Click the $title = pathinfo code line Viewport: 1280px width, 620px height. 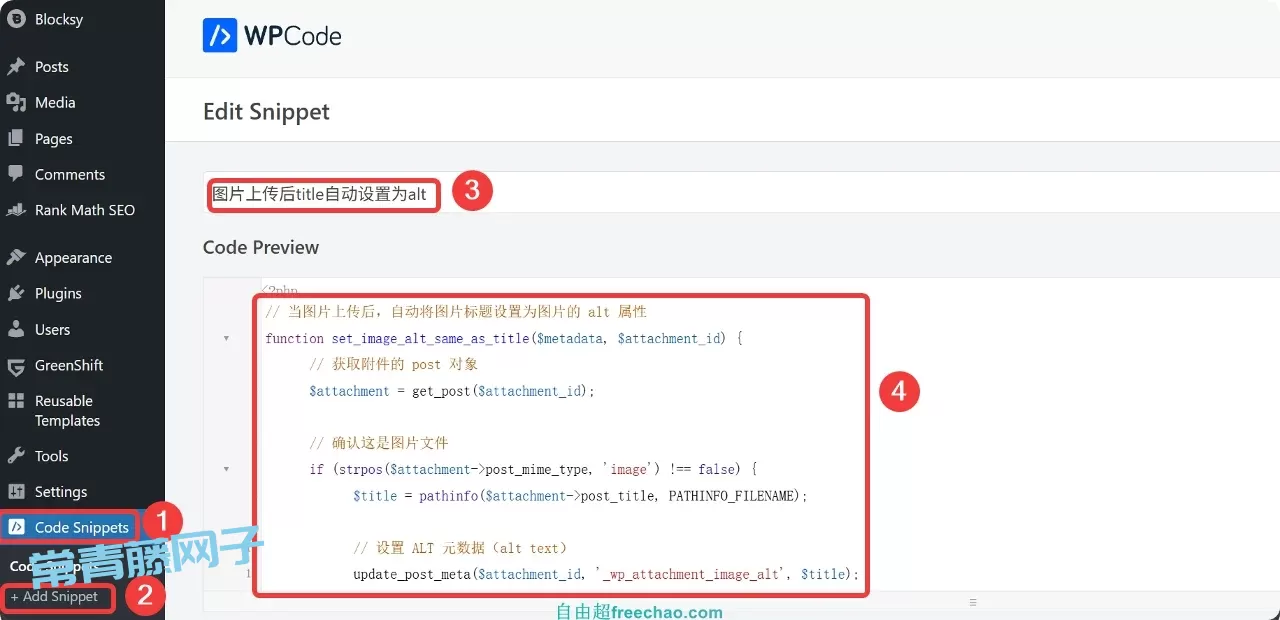[x=580, y=495]
